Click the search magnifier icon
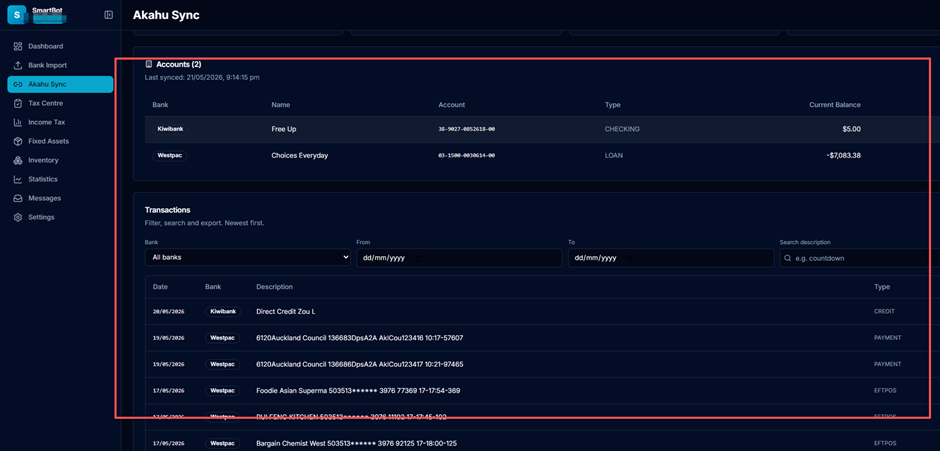The image size is (940, 451). [787, 258]
